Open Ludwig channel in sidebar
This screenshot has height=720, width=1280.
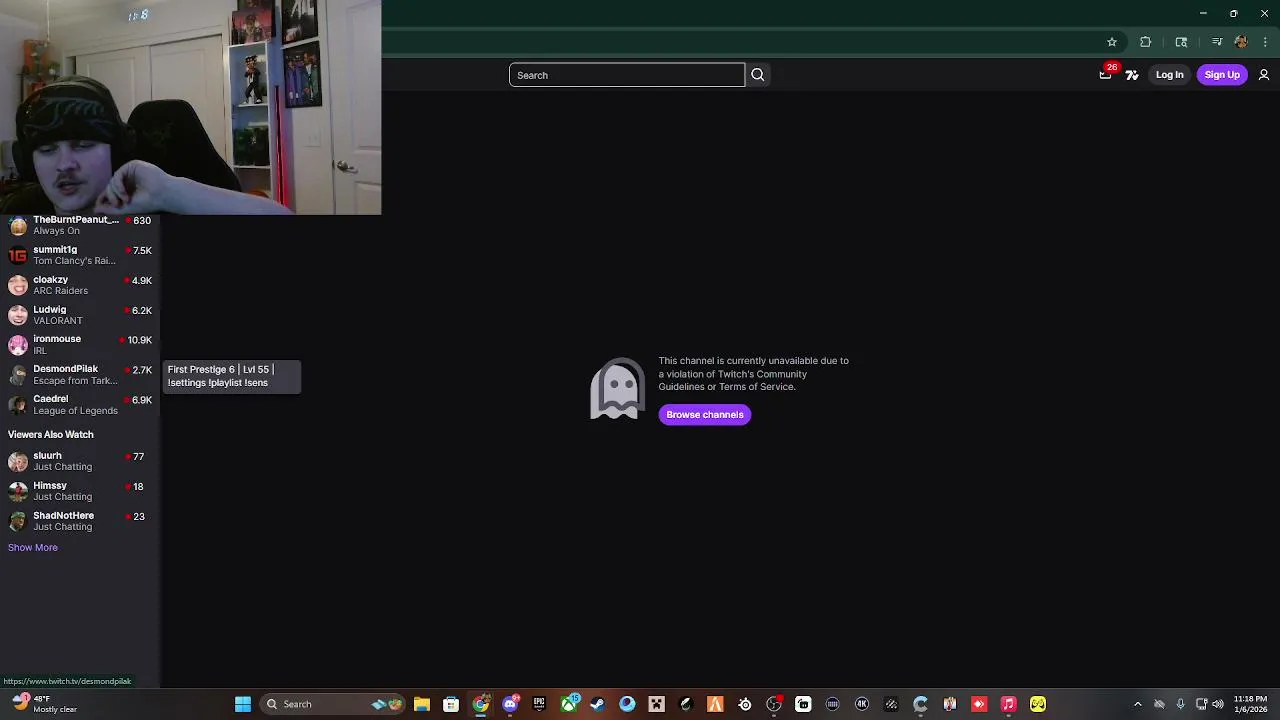[x=80, y=315]
